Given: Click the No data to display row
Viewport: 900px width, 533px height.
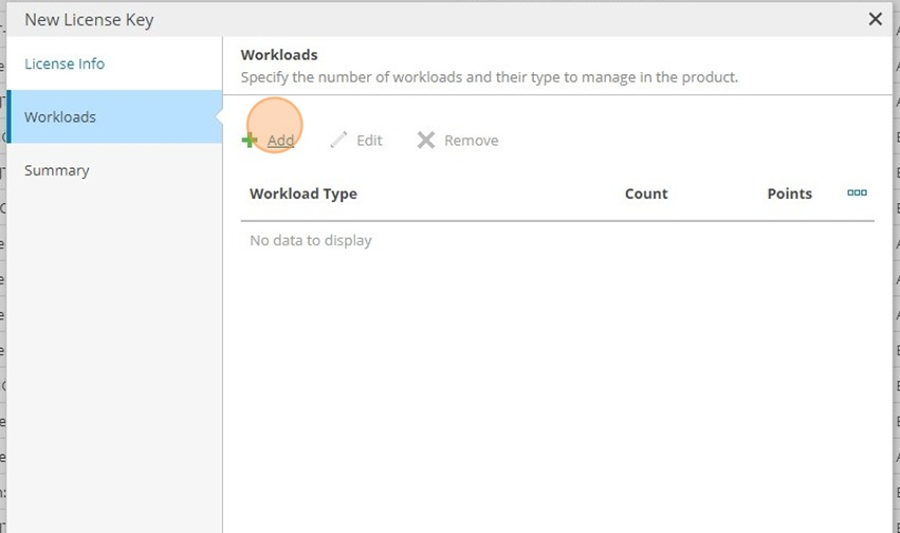Looking at the screenshot, I should click(557, 240).
